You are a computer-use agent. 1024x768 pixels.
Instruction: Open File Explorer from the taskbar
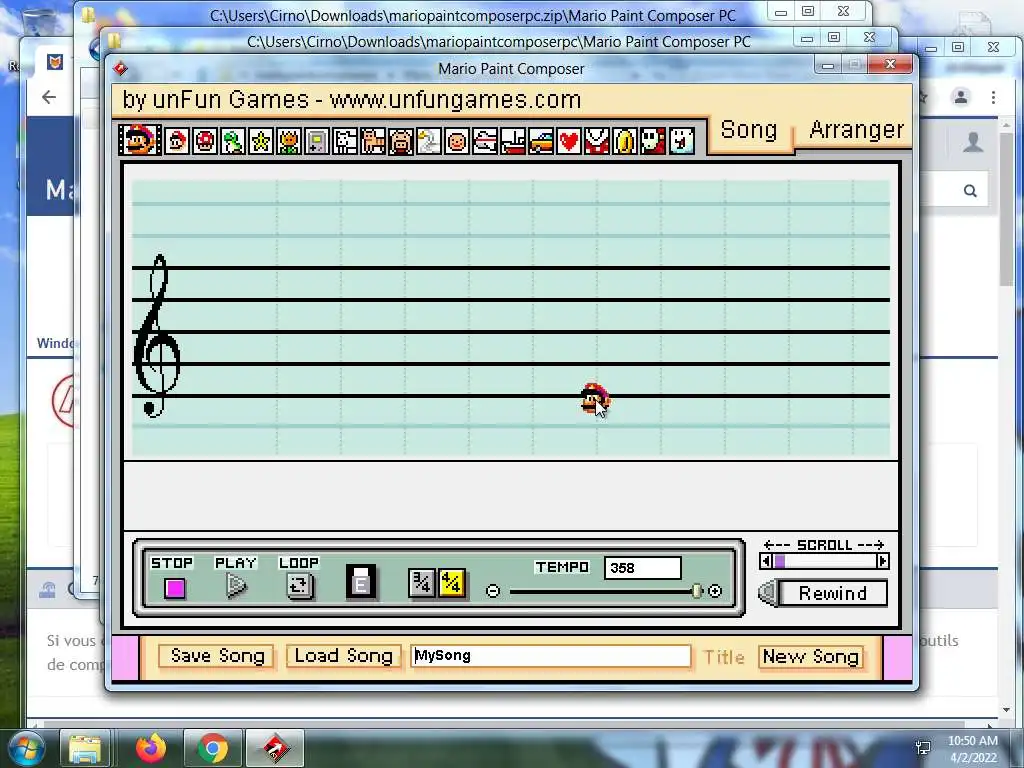click(85, 748)
